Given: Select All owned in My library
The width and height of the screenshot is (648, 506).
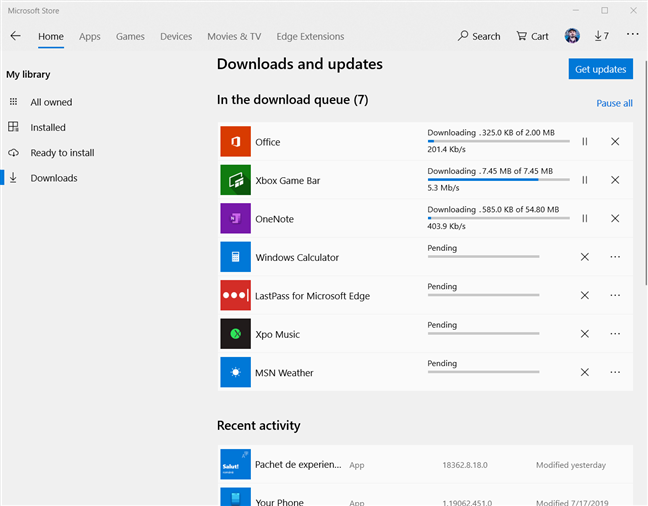Looking at the screenshot, I should point(51,102).
